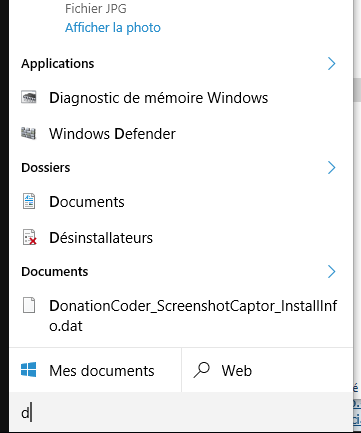Viewport: 361px width, 433px height.
Task: Click the Documents section header
Action: coord(55,272)
